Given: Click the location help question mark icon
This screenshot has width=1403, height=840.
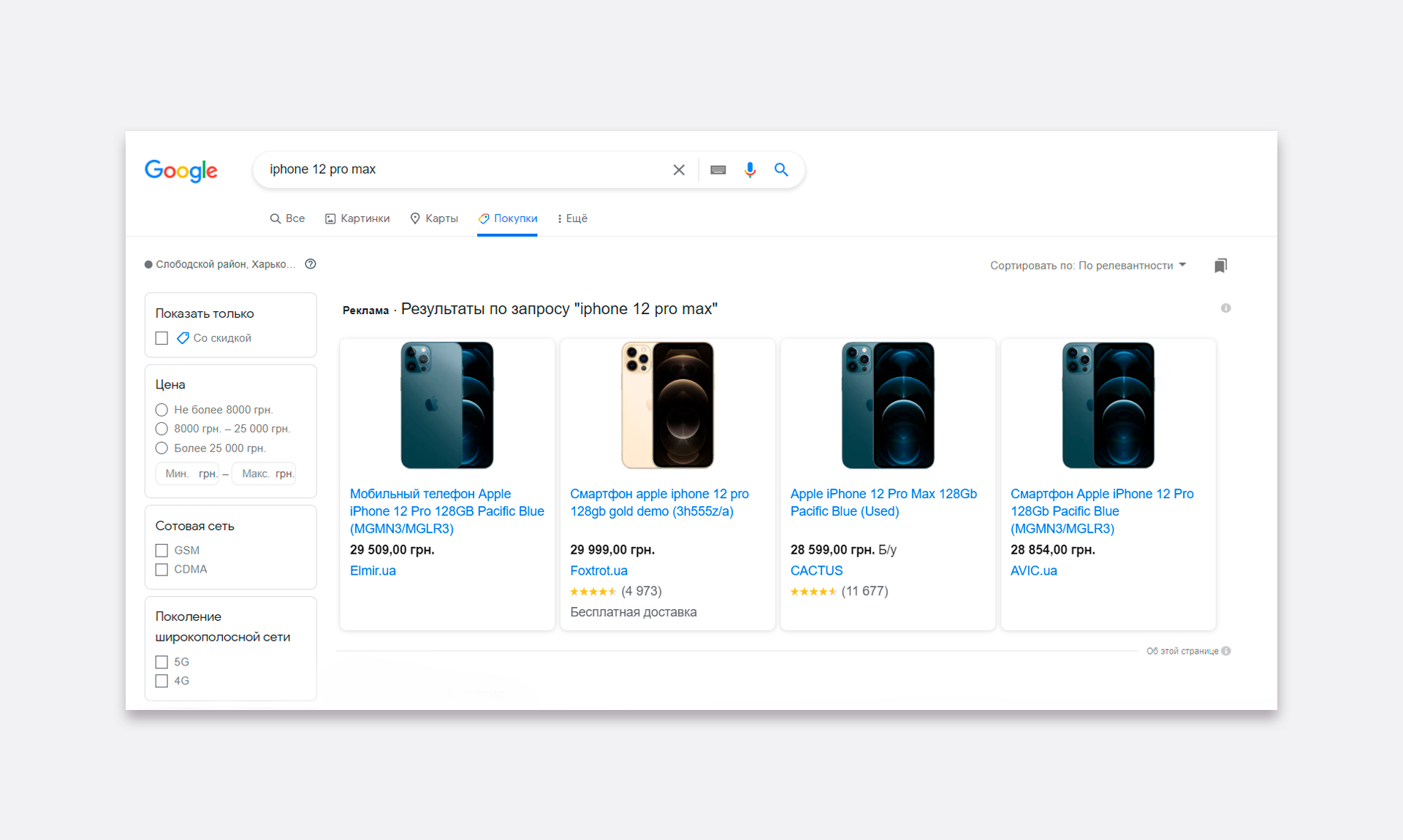Looking at the screenshot, I should tap(311, 264).
